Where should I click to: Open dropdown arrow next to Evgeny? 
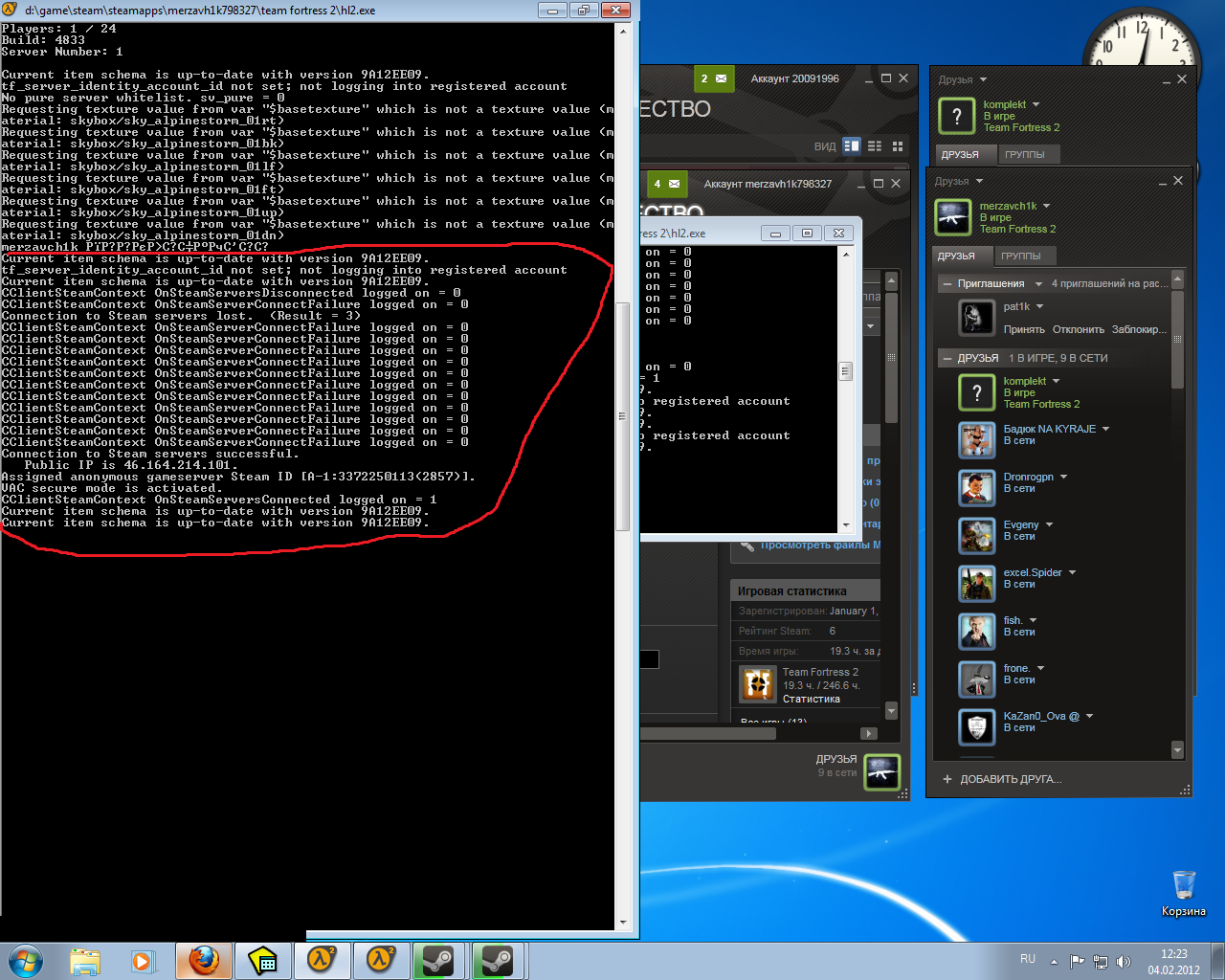tap(1049, 524)
